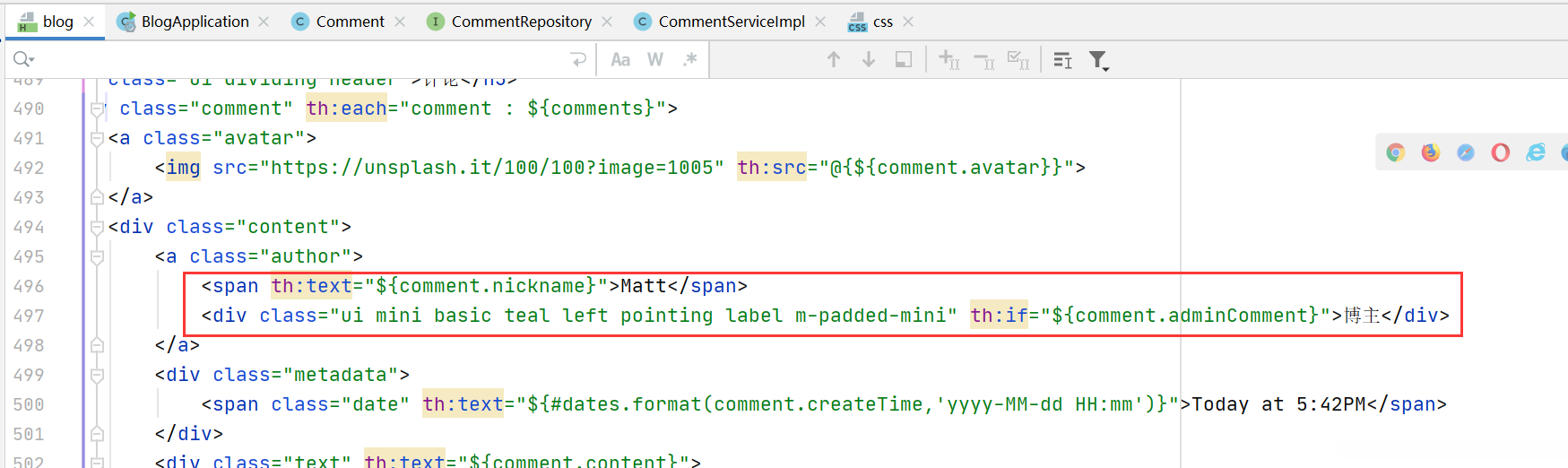Go to next occurrence with down arrow
Viewport: 1568px width, 468px height.
[x=869, y=59]
